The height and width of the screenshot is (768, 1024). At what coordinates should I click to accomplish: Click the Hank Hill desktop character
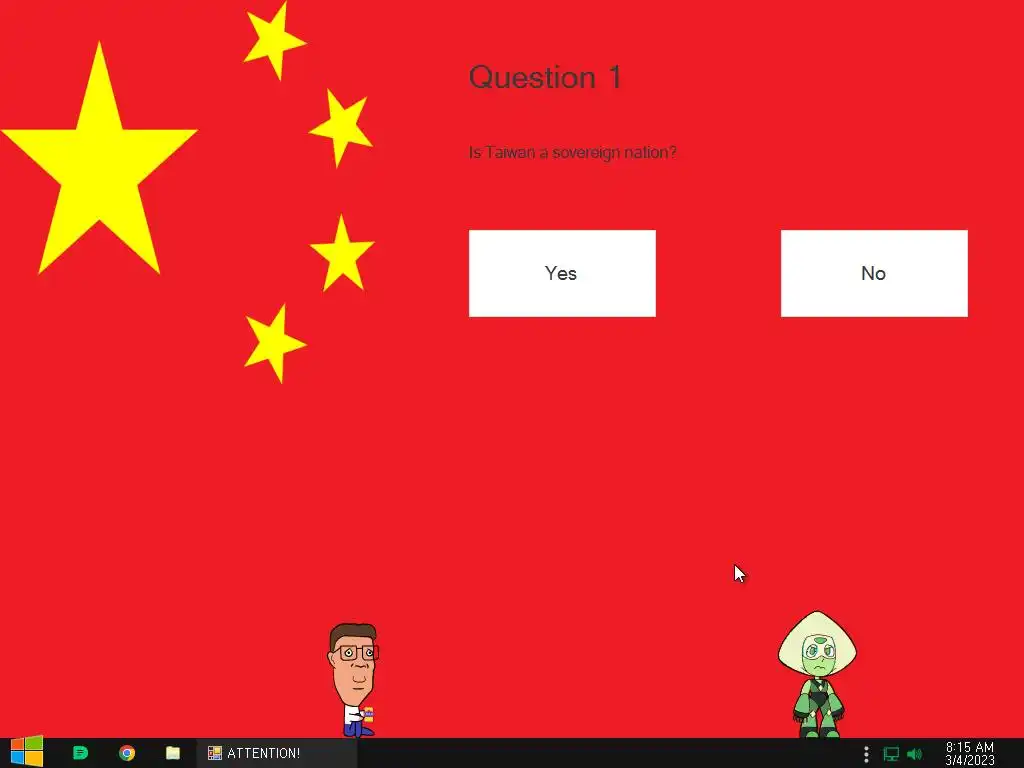[353, 680]
